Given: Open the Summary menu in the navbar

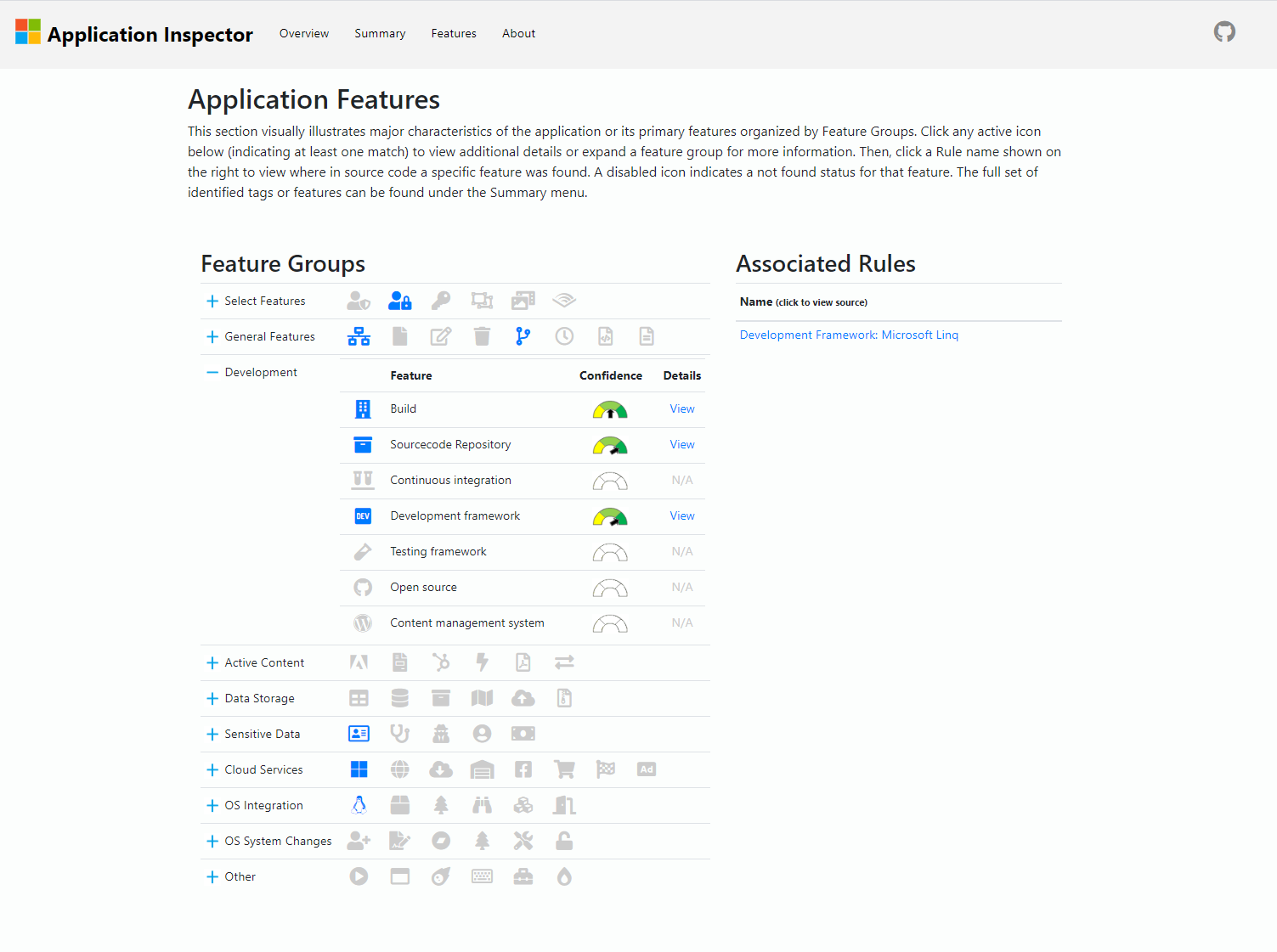Looking at the screenshot, I should (x=380, y=34).
